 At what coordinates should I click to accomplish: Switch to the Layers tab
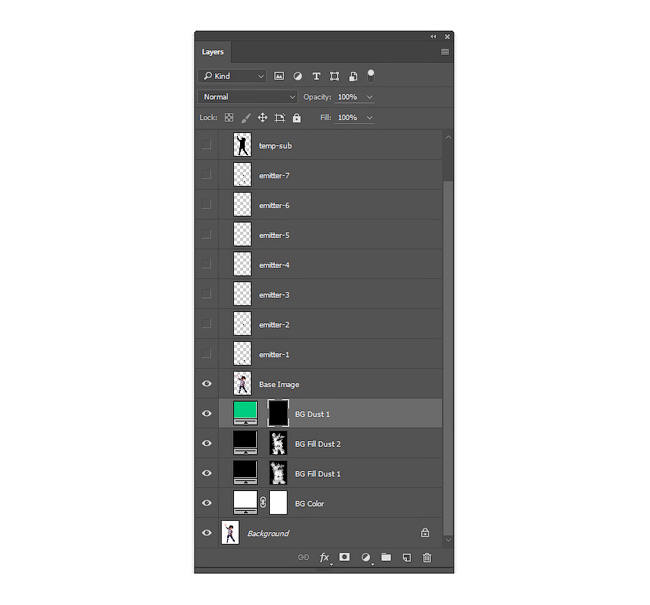tap(213, 52)
